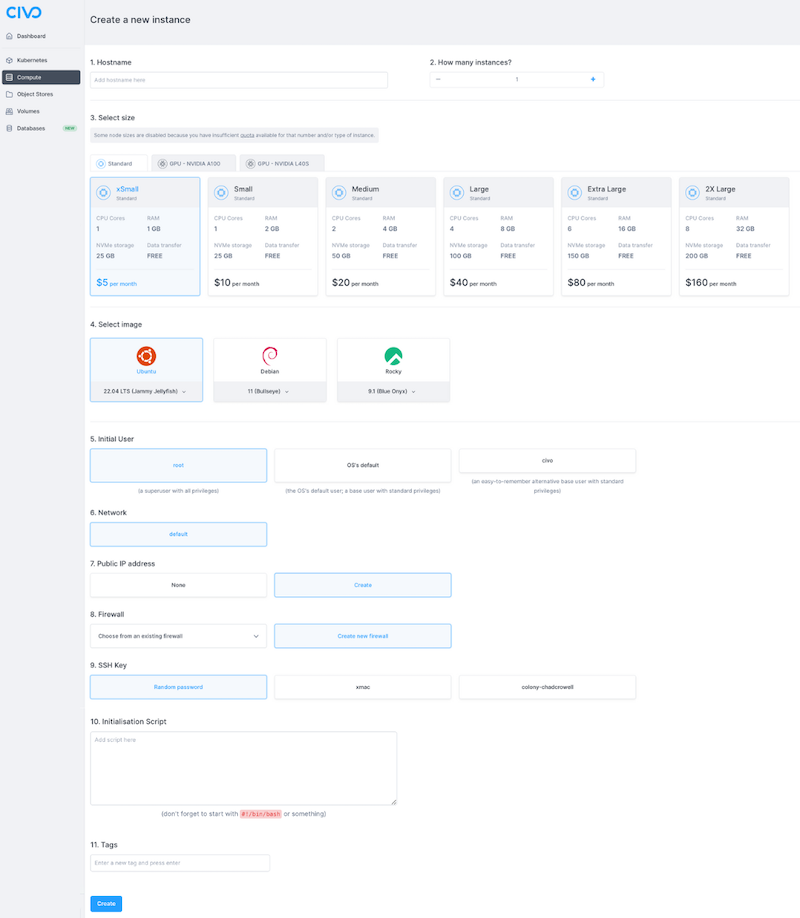Open Dashboard from the sidebar
This screenshot has width=800, height=918.
pyautogui.click(x=31, y=36)
